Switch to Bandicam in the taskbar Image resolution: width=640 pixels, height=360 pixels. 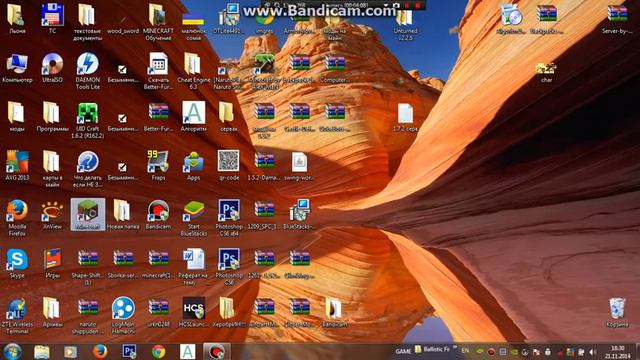tap(216, 351)
